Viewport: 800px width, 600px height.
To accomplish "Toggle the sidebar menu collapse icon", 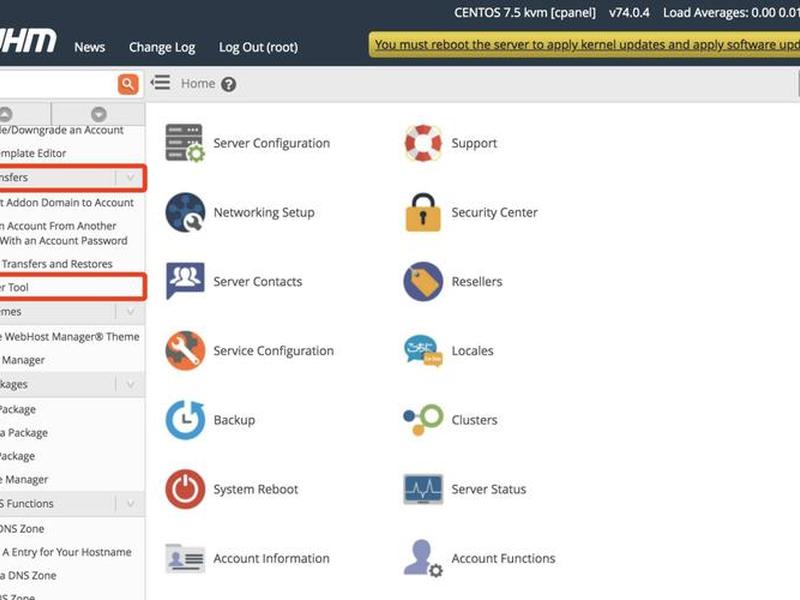I will [161, 83].
